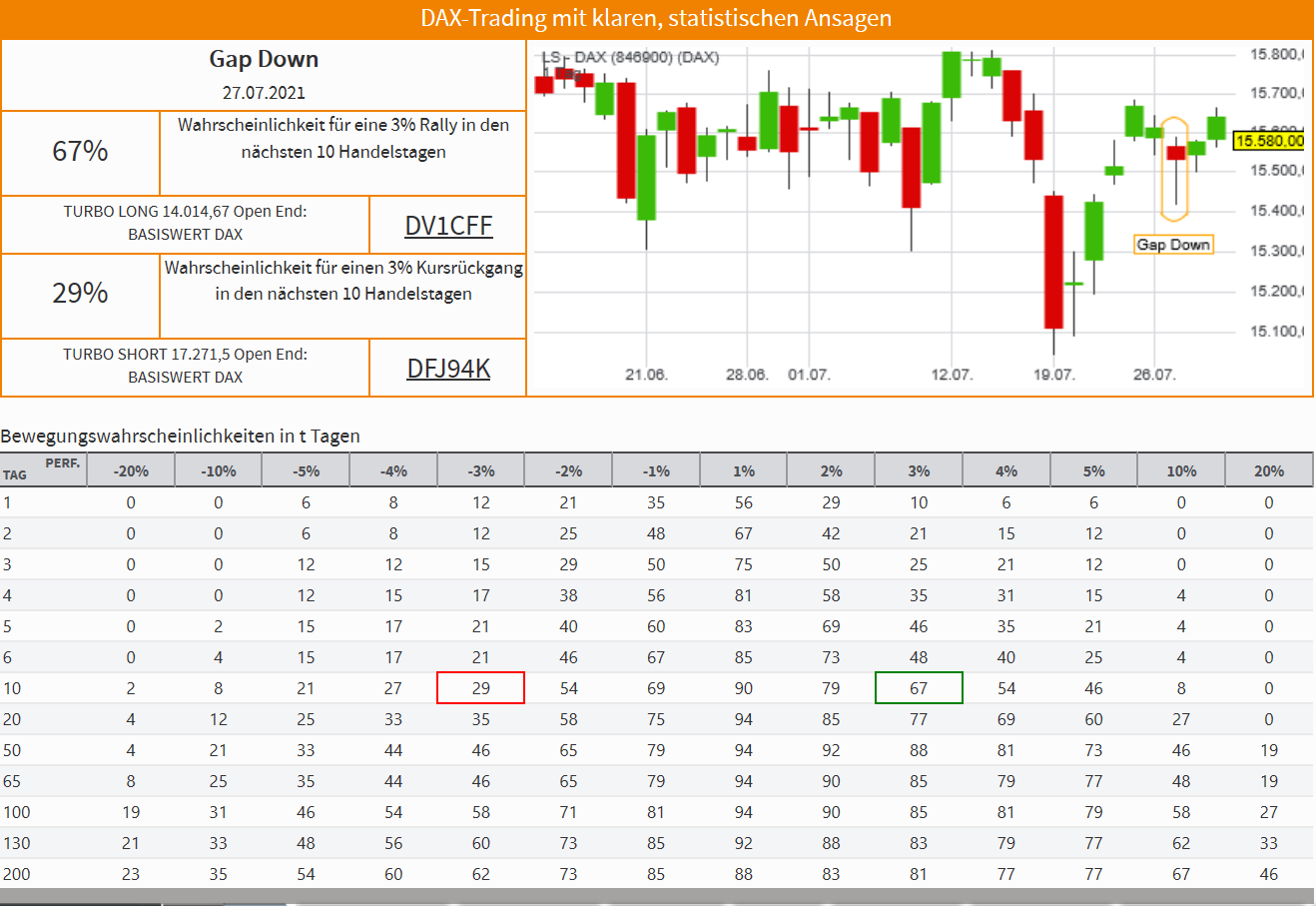The width and height of the screenshot is (1316, 906).
Task: Click the 2% column header
Action: pos(831,470)
